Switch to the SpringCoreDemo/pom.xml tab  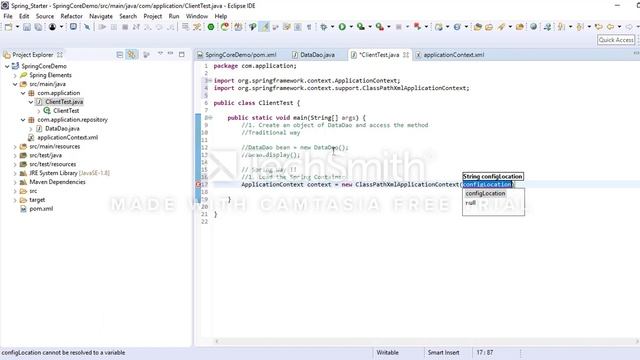click(237, 55)
